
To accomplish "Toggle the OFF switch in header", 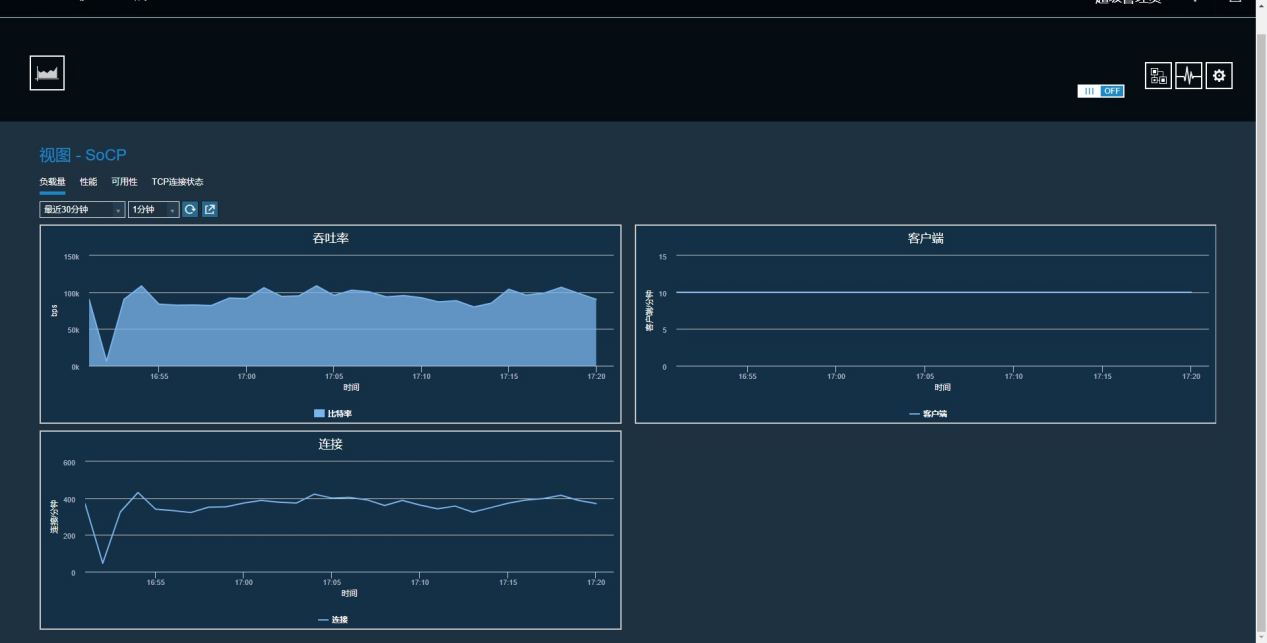I will coord(1100,91).
